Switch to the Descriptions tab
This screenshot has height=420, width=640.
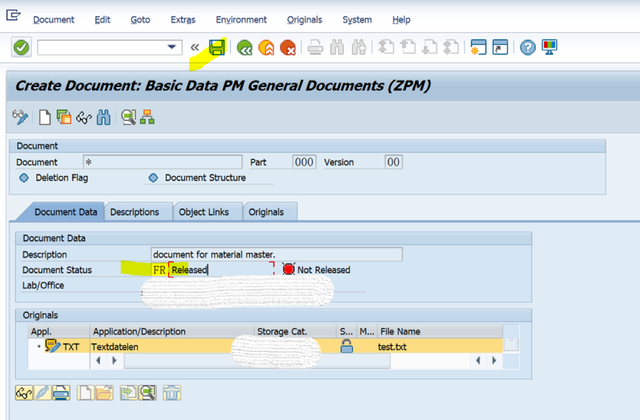pos(135,212)
